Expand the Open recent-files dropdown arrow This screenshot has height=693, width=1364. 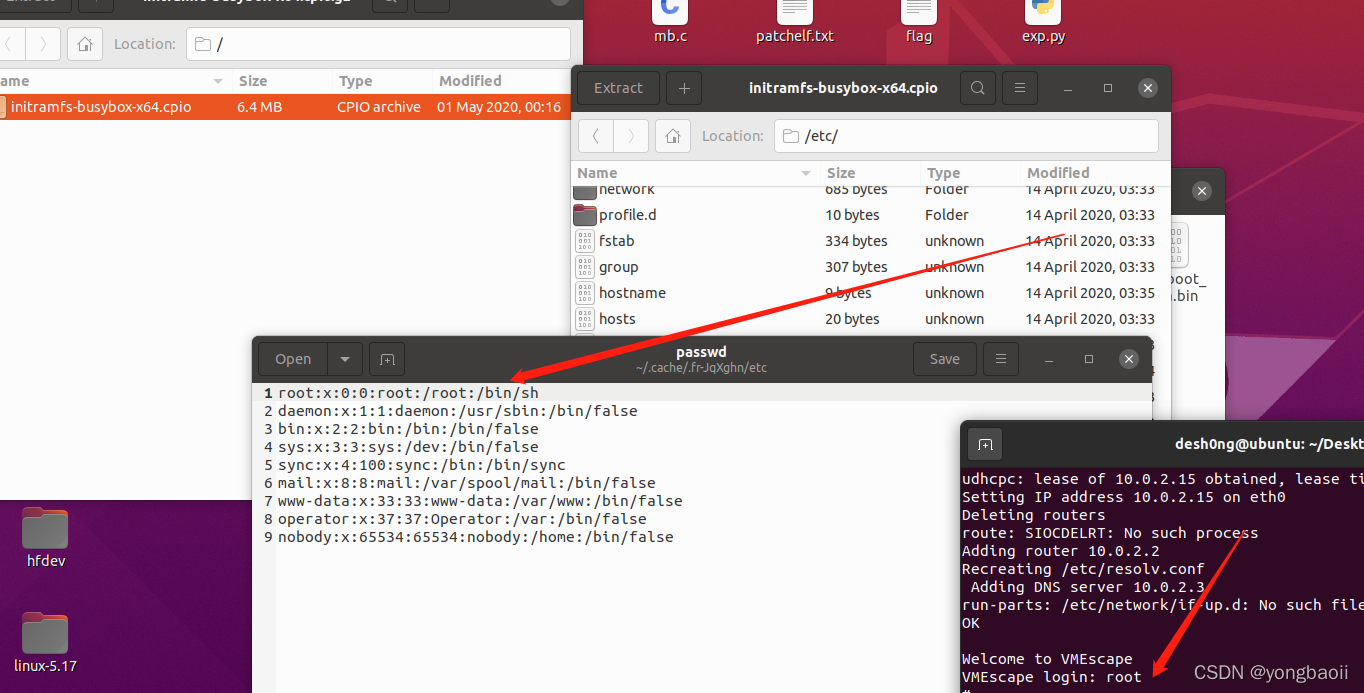point(344,359)
